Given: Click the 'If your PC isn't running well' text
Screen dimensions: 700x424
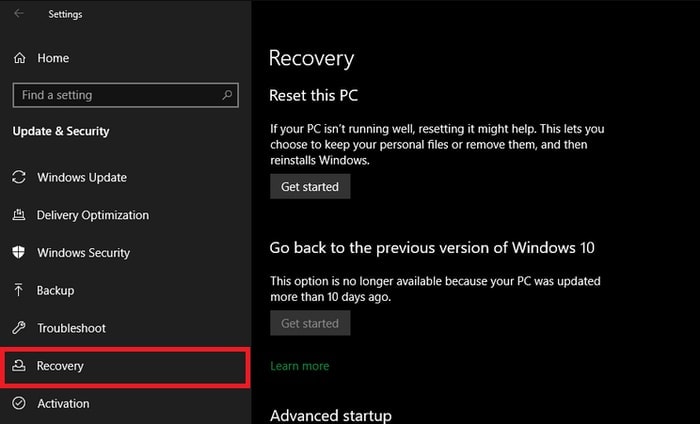Looking at the screenshot, I should pos(437,144).
